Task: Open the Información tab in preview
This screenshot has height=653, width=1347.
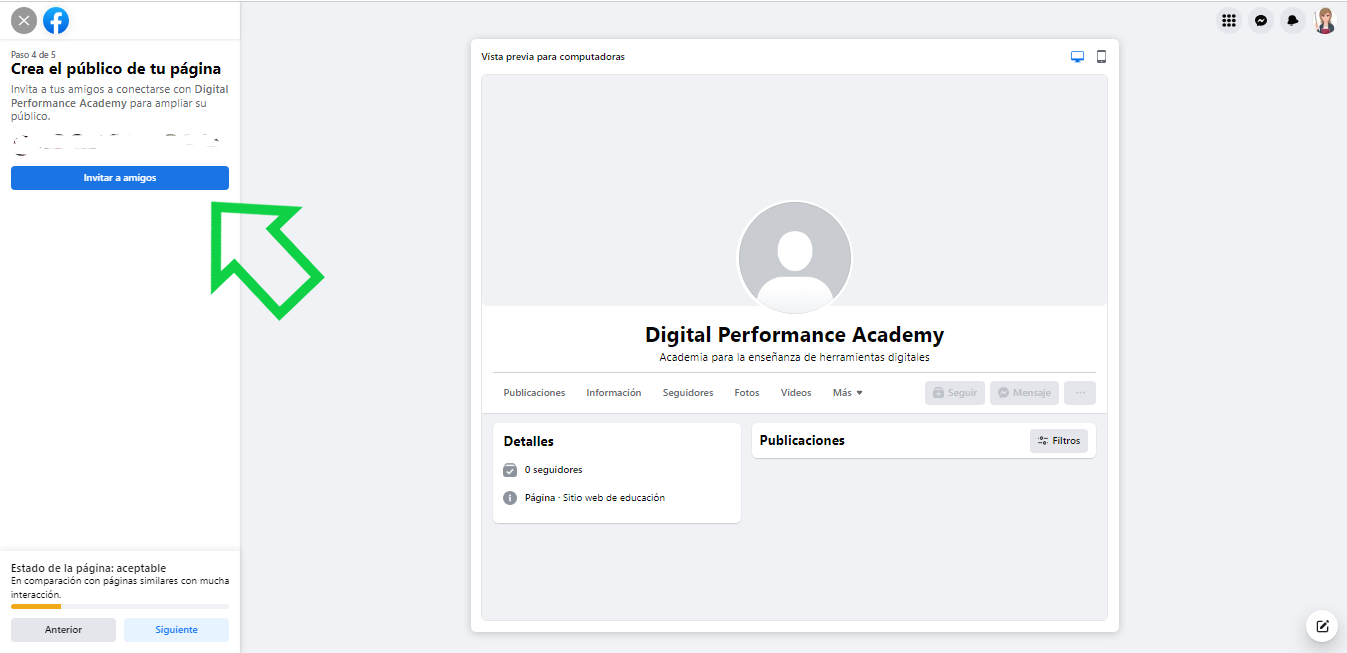Action: click(614, 393)
